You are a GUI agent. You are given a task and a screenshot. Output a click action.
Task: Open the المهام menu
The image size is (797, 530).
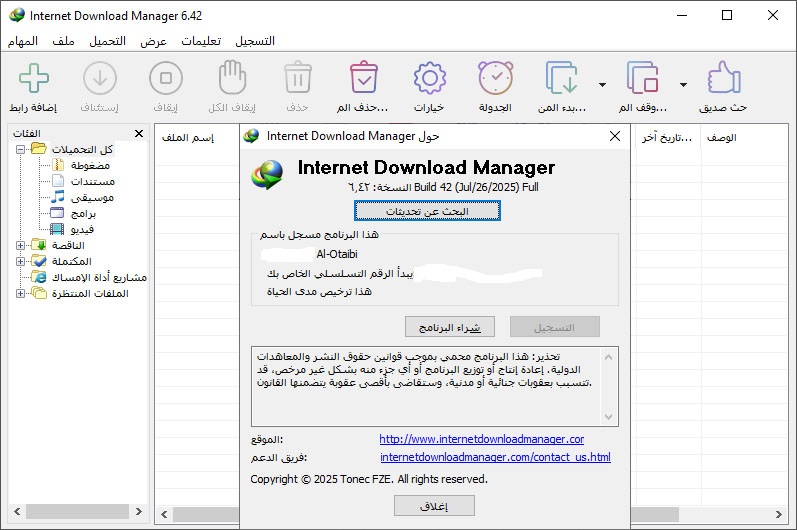(23, 41)
